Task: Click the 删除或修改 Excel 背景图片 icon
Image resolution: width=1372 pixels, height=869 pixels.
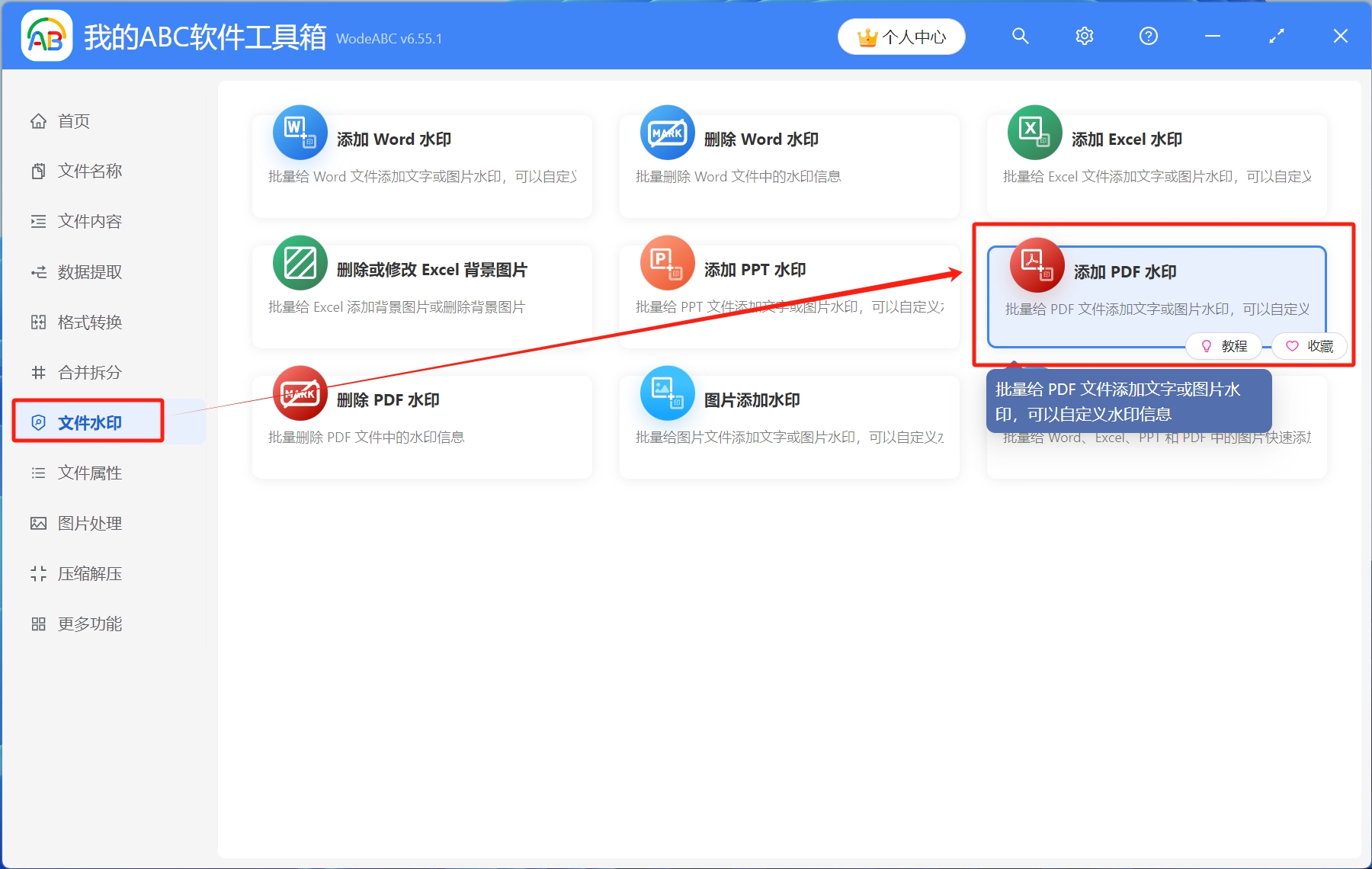Action: coord(300,263)
